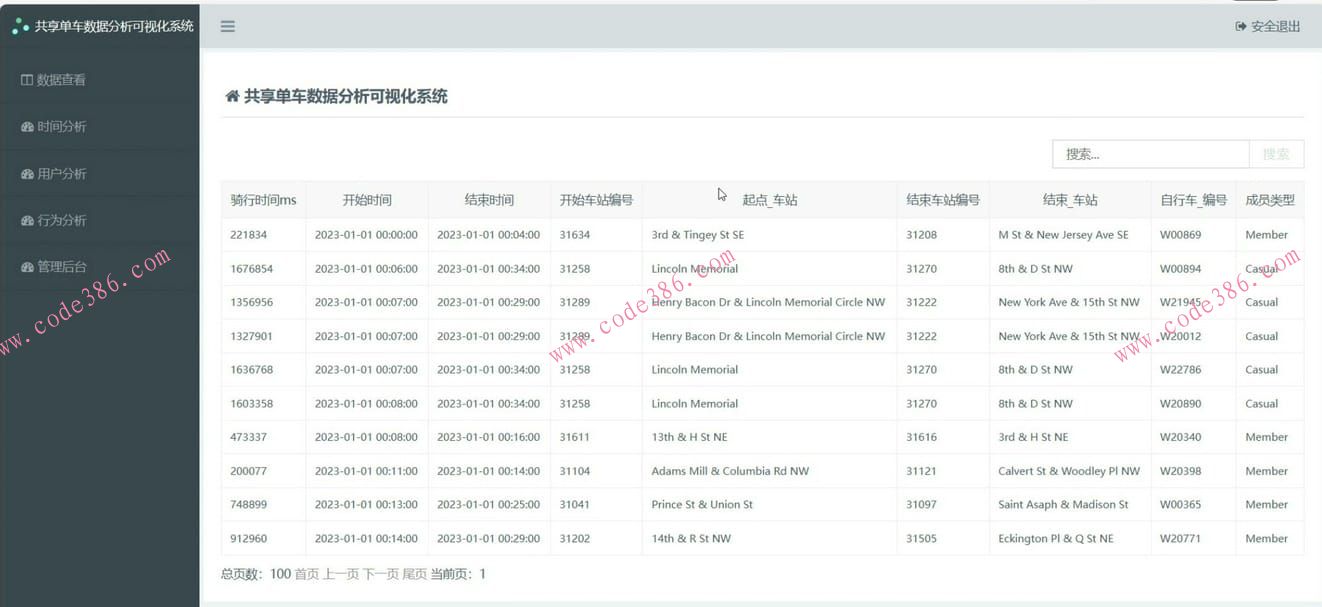
Task: Click the 骑行时间ms column header
Action: click(x=261, y=199)
